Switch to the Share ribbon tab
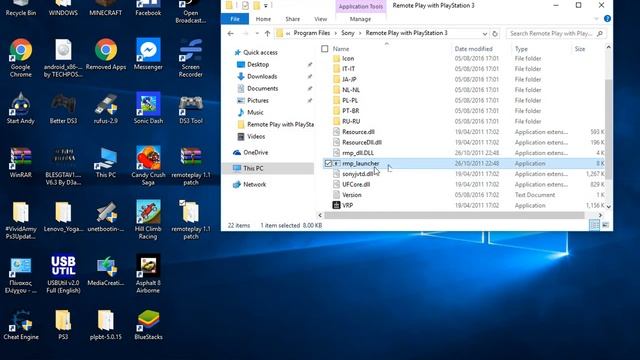Screen dimensions: 640x360 (x=293, y=19)
